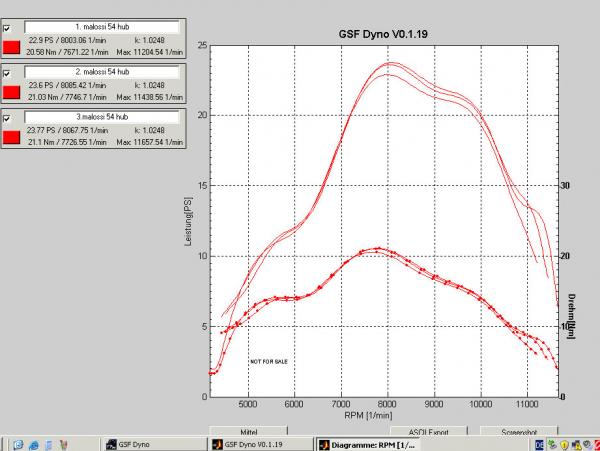
Task: Click 'Leistung[PS]' axis label
Action: click(188, 221)
